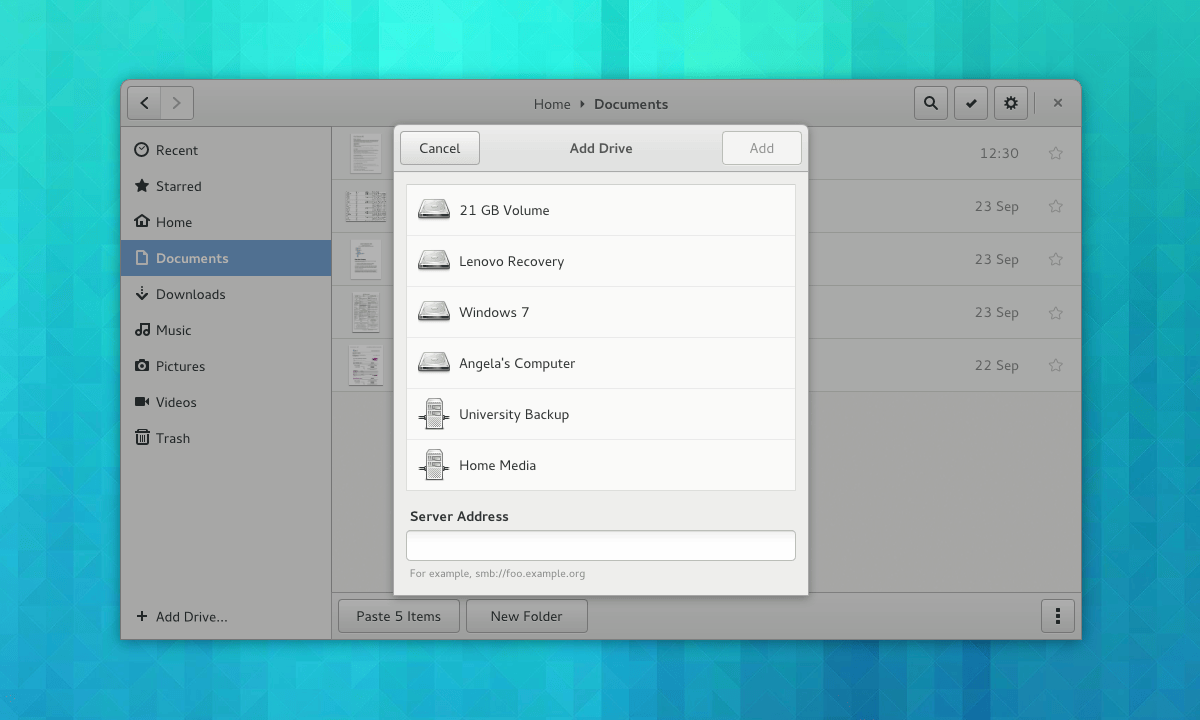Open the three-dot menu at bottom right
This screenshot has width=1200, height=720.
point(1057,616)
